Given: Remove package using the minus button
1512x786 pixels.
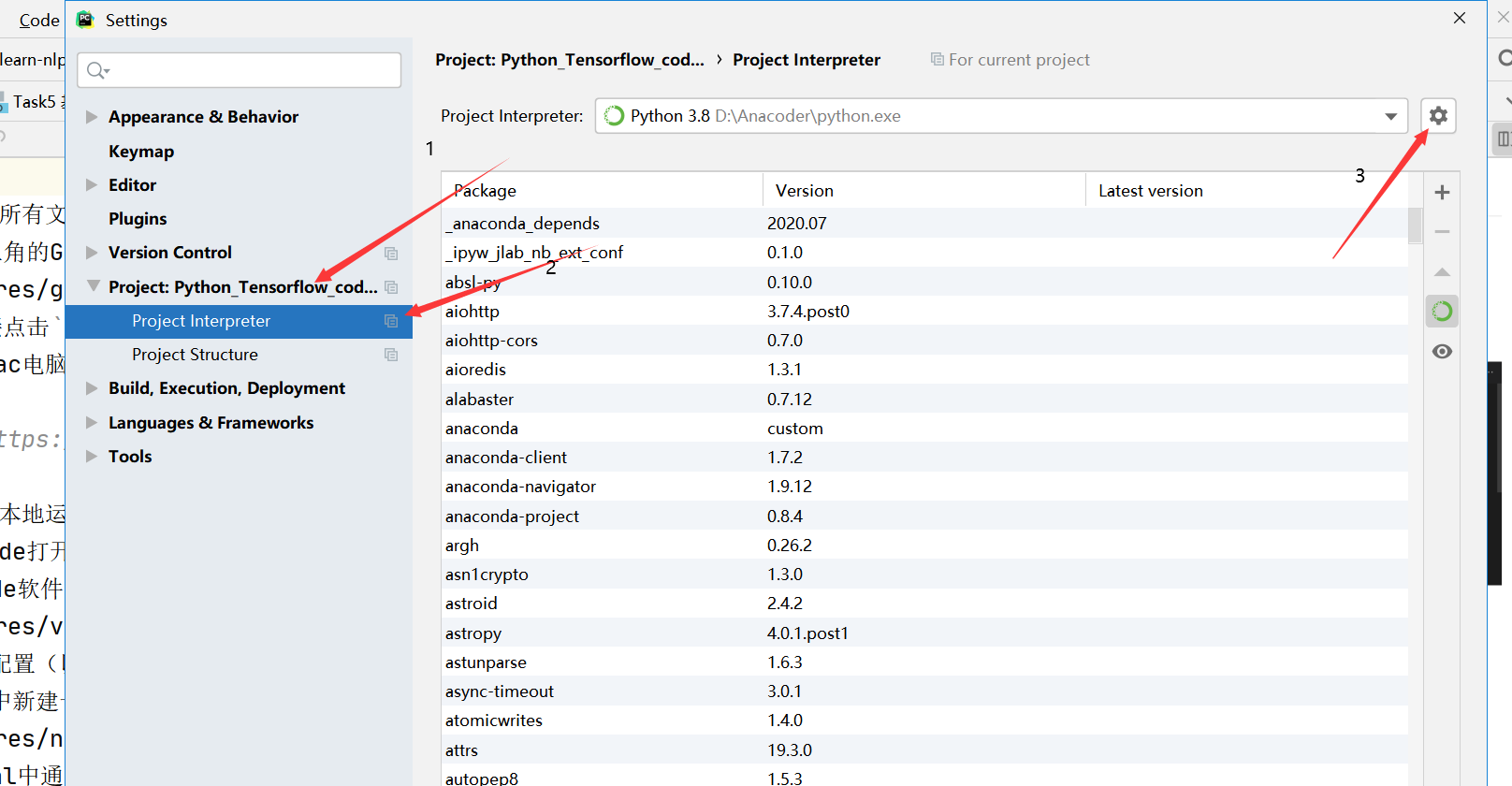Looking at the screenshot, I should click(x=1442, y=231).
